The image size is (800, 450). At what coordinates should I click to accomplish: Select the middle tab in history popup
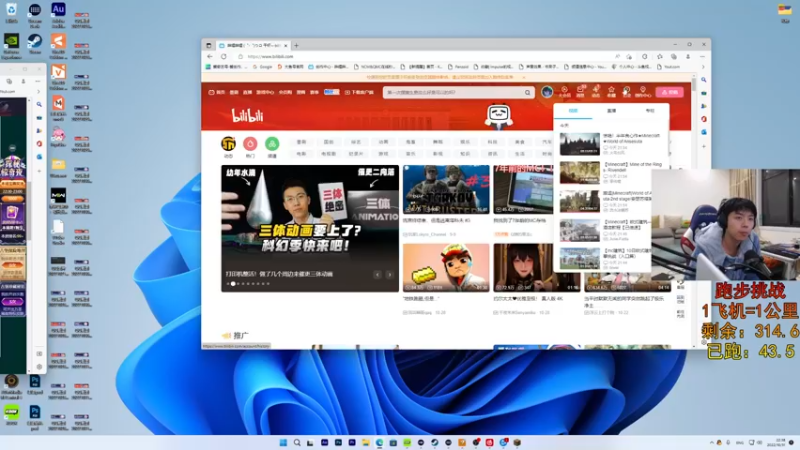point(611,111)
